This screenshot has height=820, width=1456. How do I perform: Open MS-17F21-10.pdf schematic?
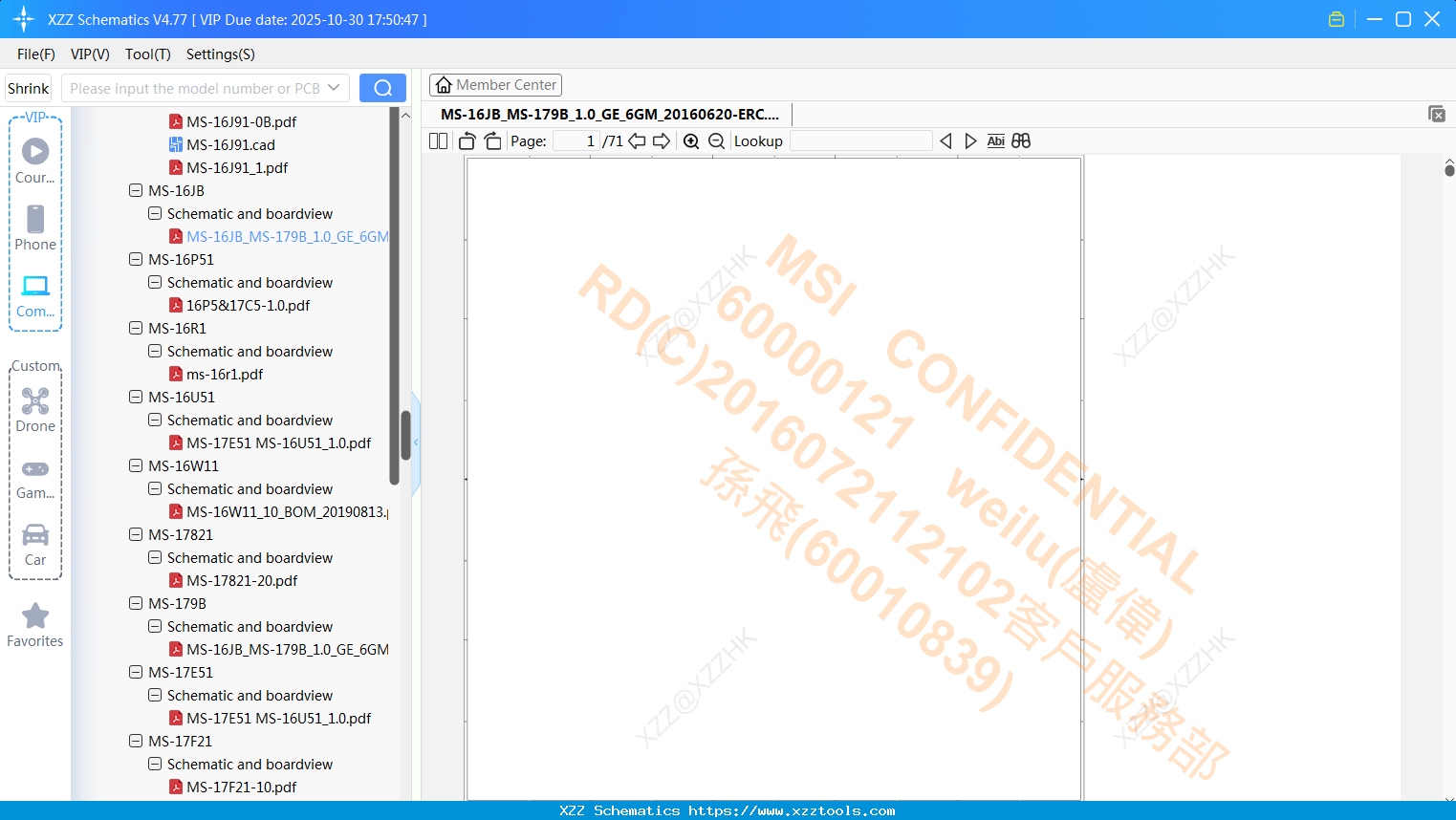click(x=233, y=788)
